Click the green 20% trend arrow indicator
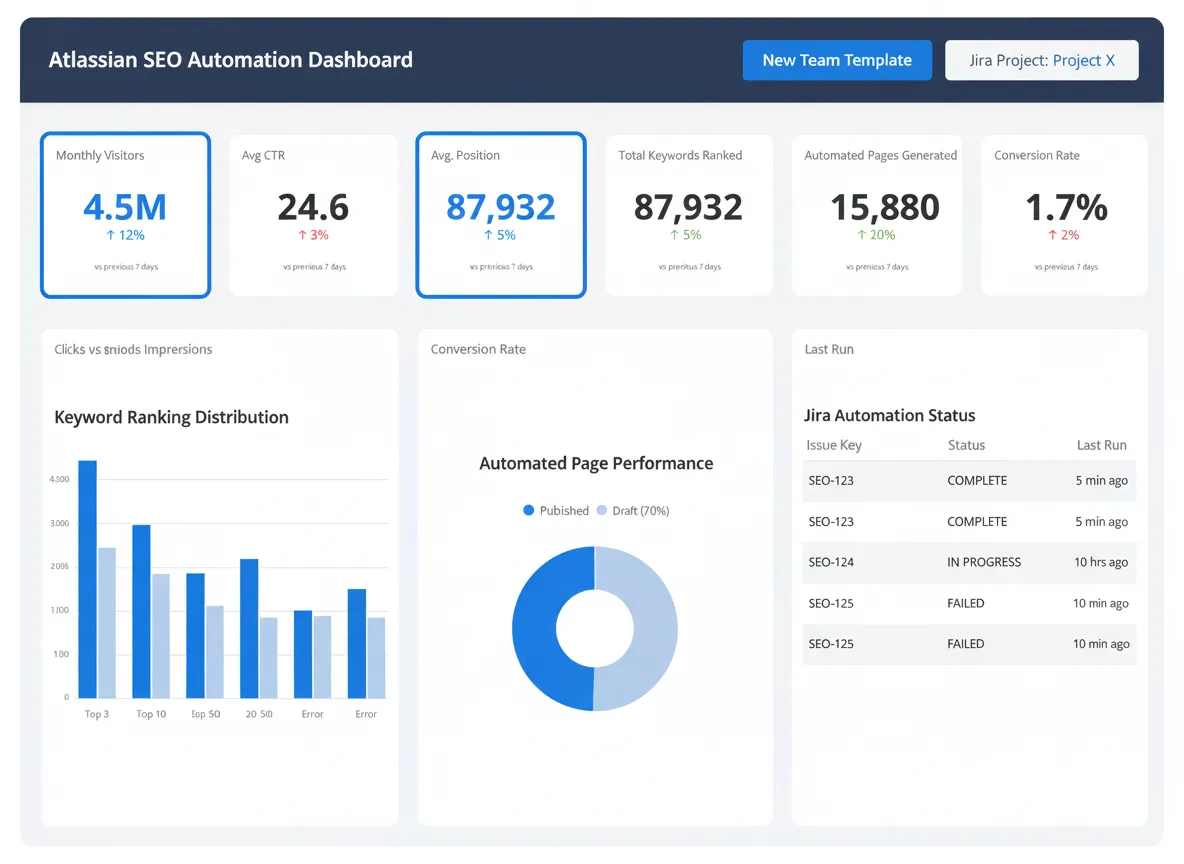 pos(861,235)
